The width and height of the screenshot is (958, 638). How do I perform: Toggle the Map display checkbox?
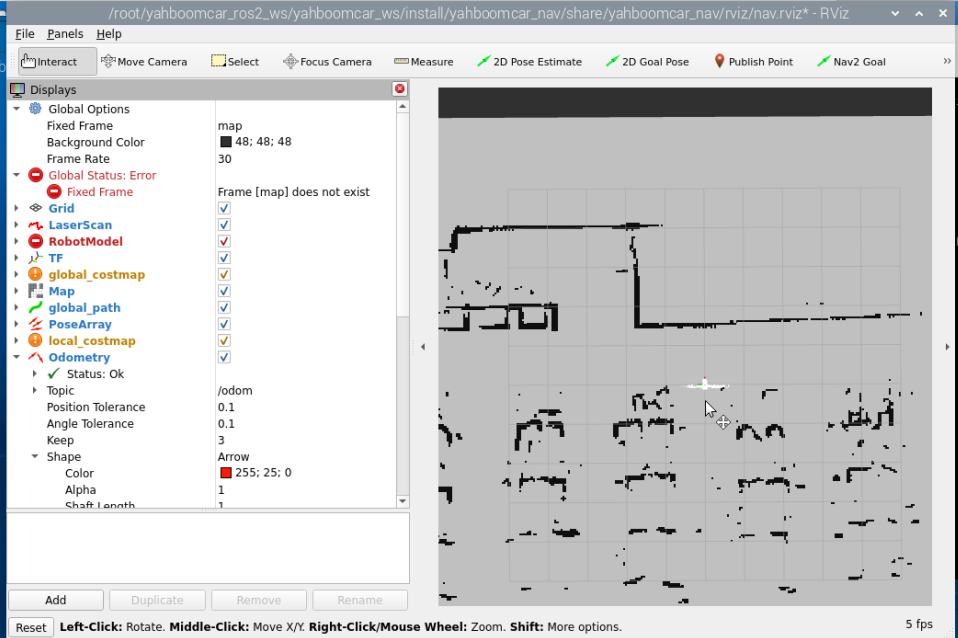pyautogui.click(x=224, y=291)
